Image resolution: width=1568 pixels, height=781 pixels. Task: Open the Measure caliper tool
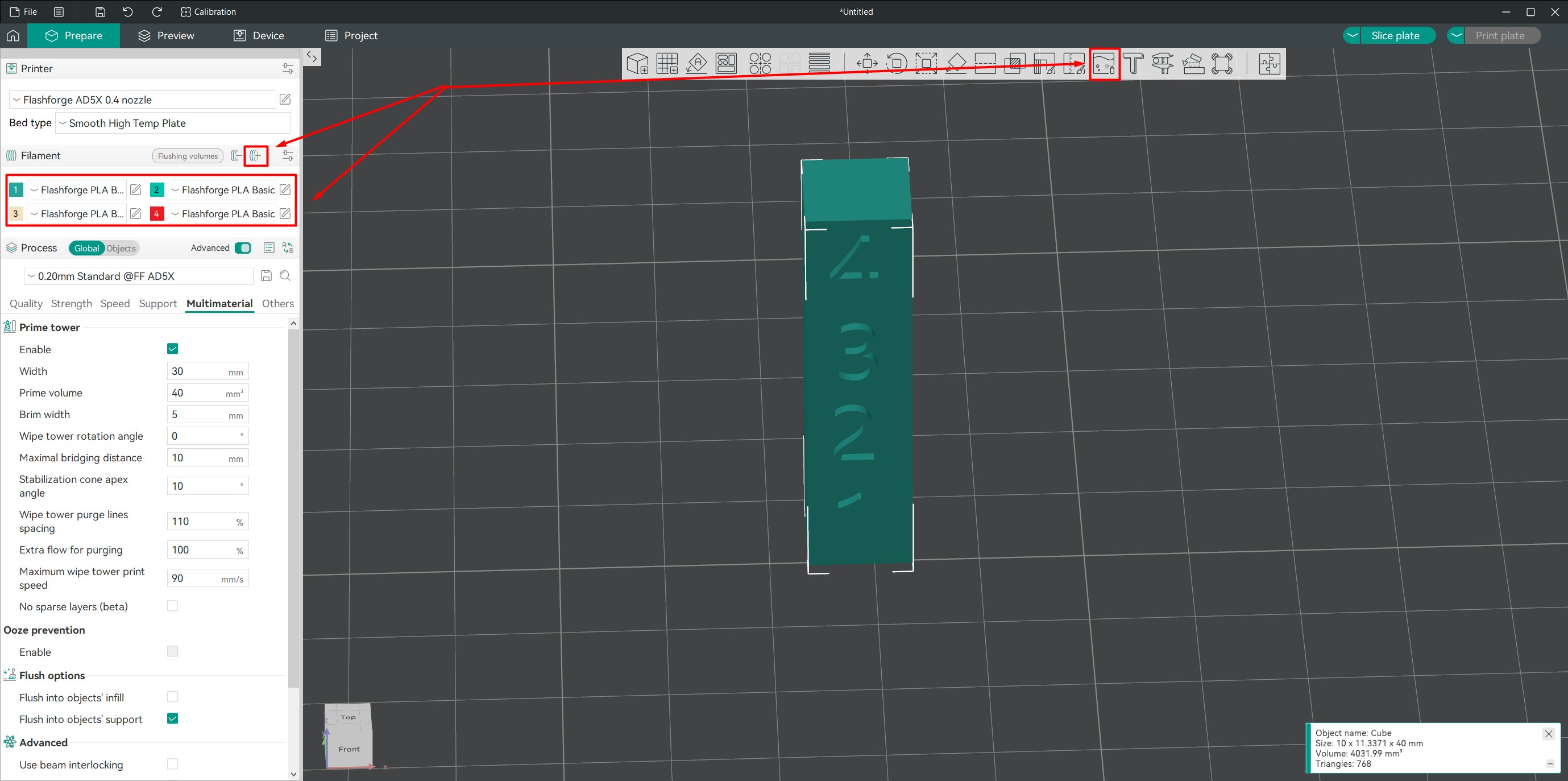[x=1163, y=63]
